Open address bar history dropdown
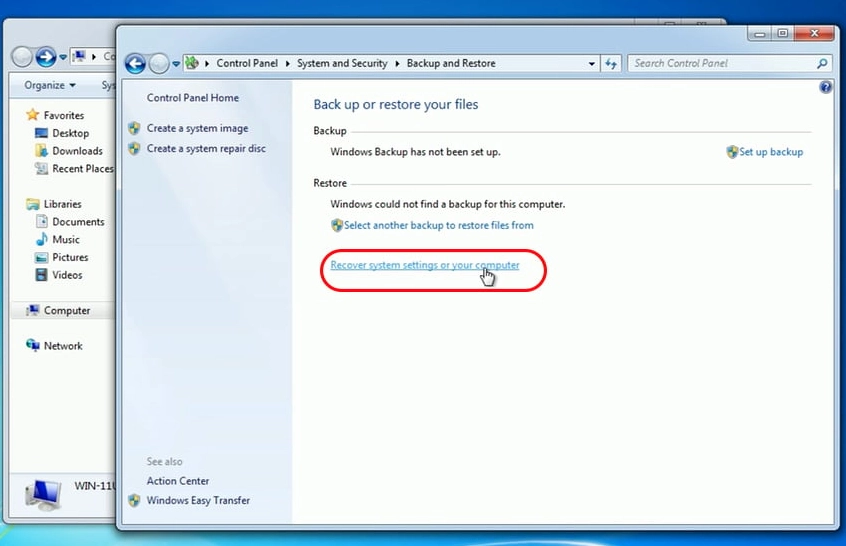This screenshot has height=546, width=846. (x=591, y=64)
